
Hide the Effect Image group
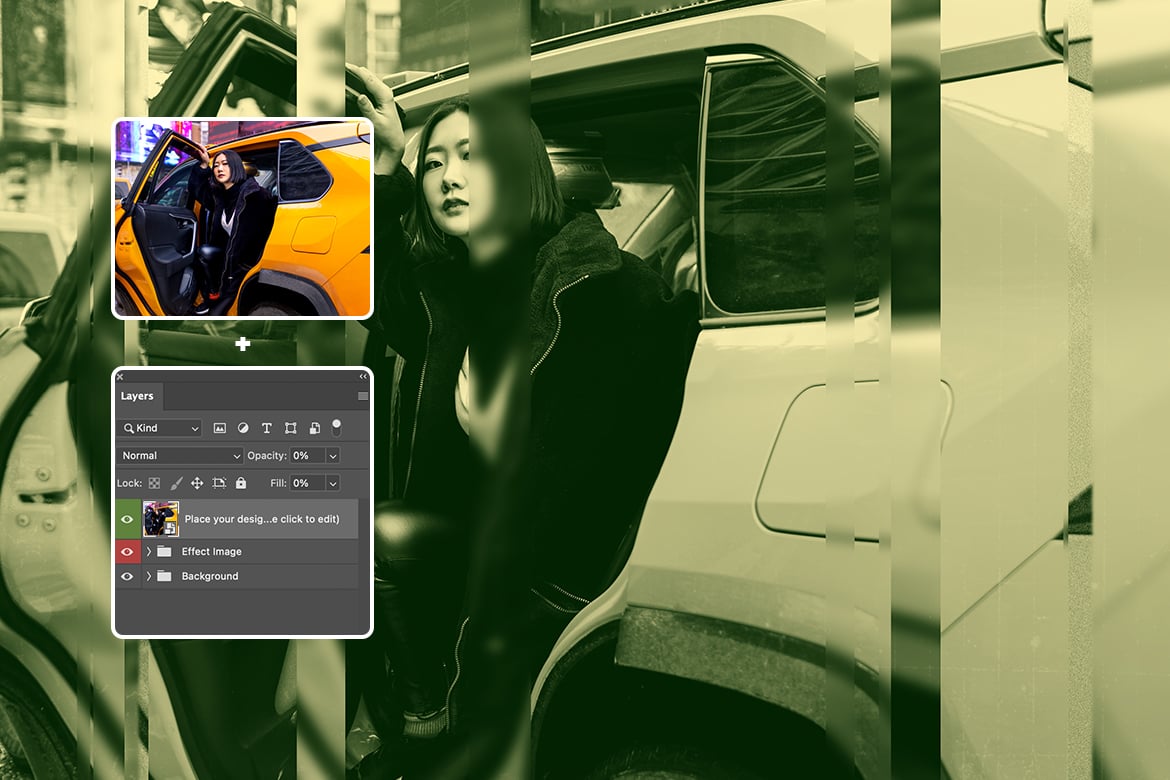point(127,552)
